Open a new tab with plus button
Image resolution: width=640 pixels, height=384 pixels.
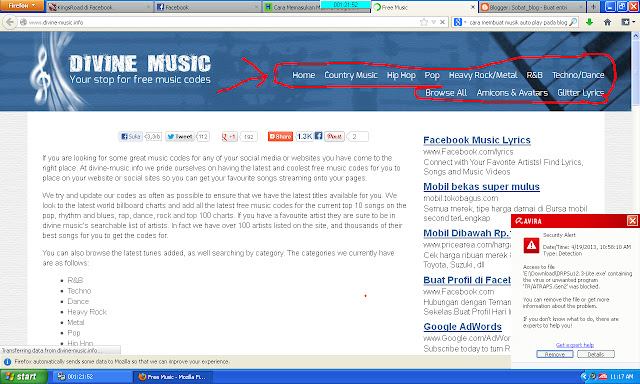tap(593, 7)
